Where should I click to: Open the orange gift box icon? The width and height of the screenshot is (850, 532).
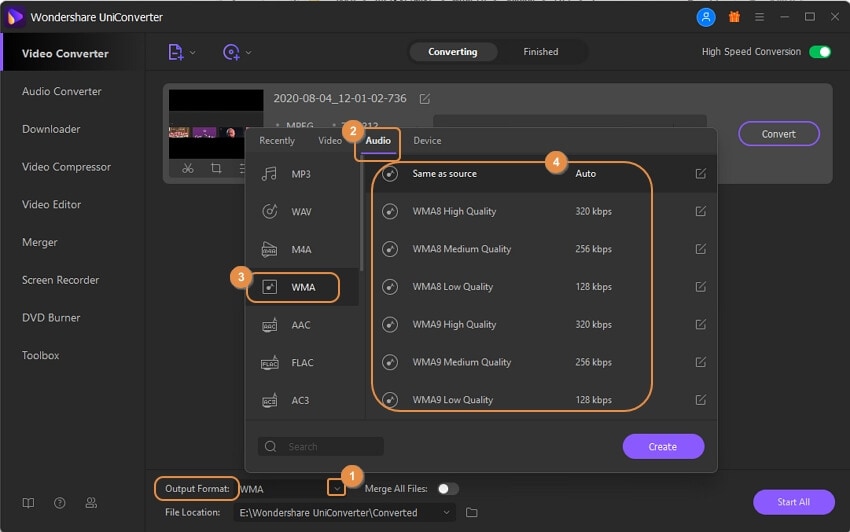click(734, 17)
